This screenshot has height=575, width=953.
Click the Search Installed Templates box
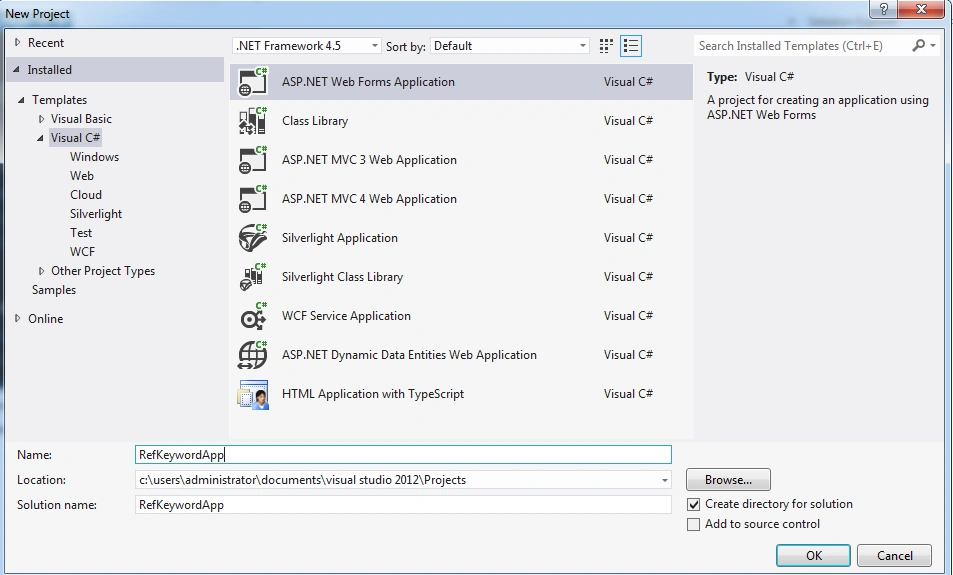coord(802,46)
